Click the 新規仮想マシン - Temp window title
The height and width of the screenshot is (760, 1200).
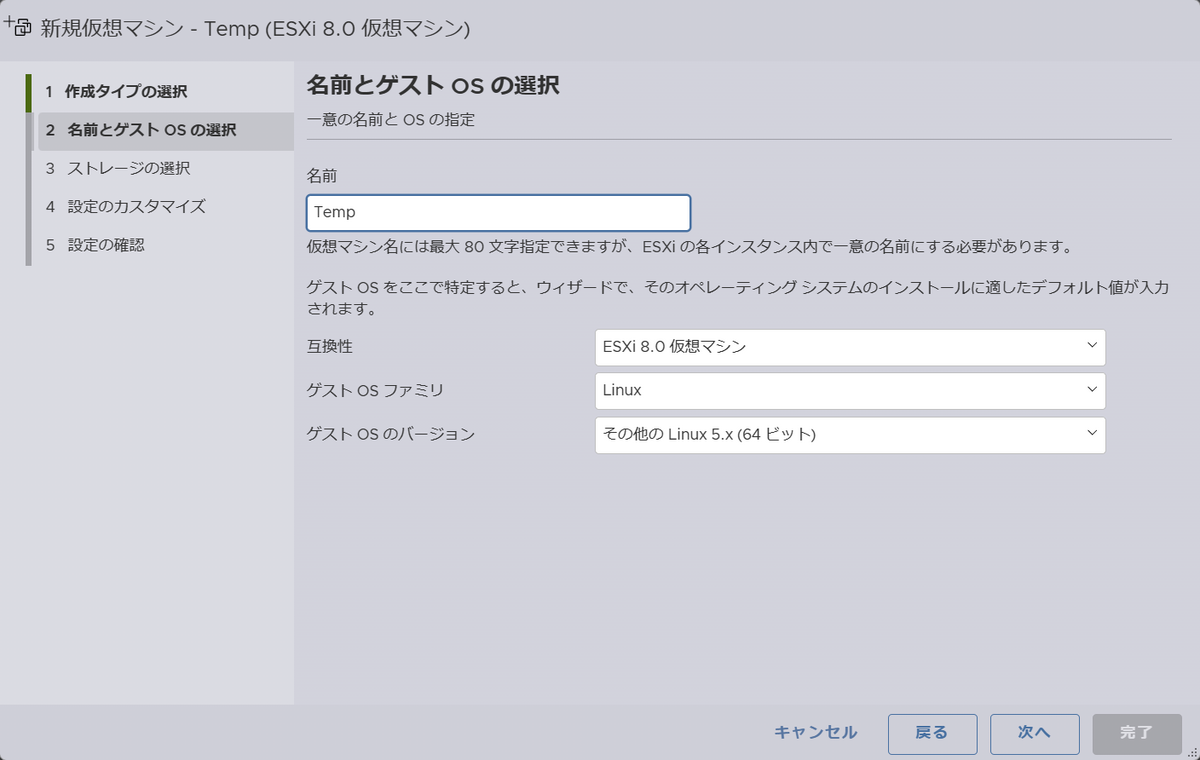[x=255, y=29]
